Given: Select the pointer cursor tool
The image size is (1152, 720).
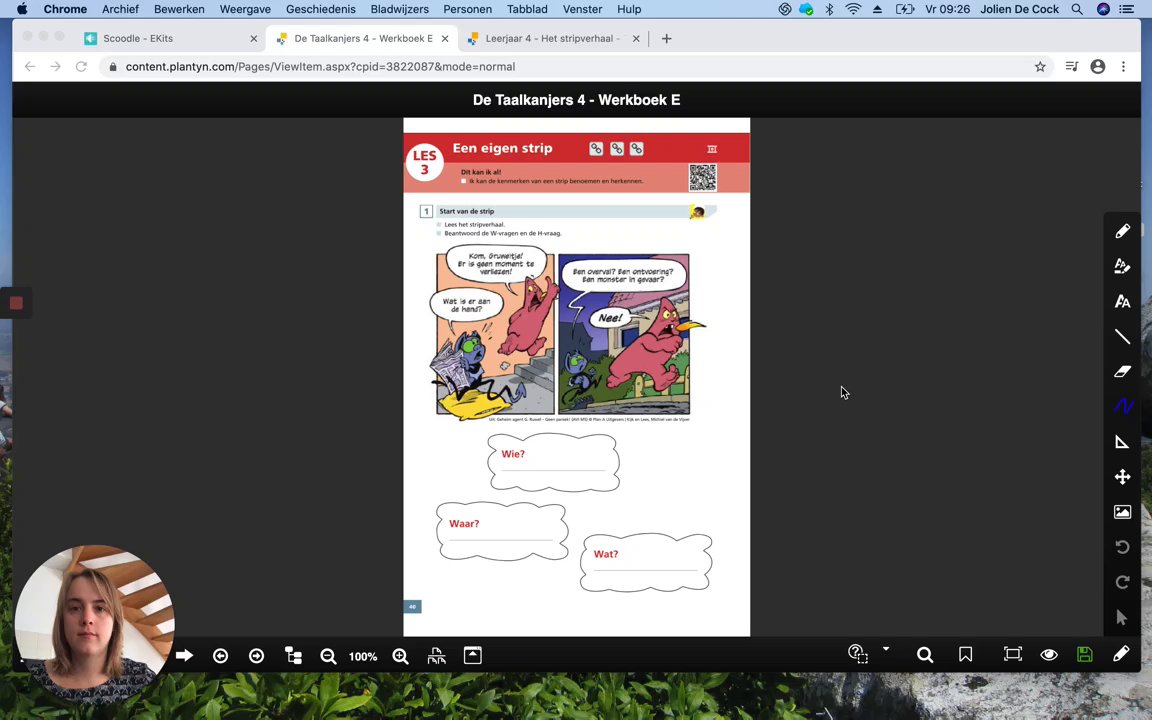Looking at the screenshot, I should click(x=1121, y=617).
